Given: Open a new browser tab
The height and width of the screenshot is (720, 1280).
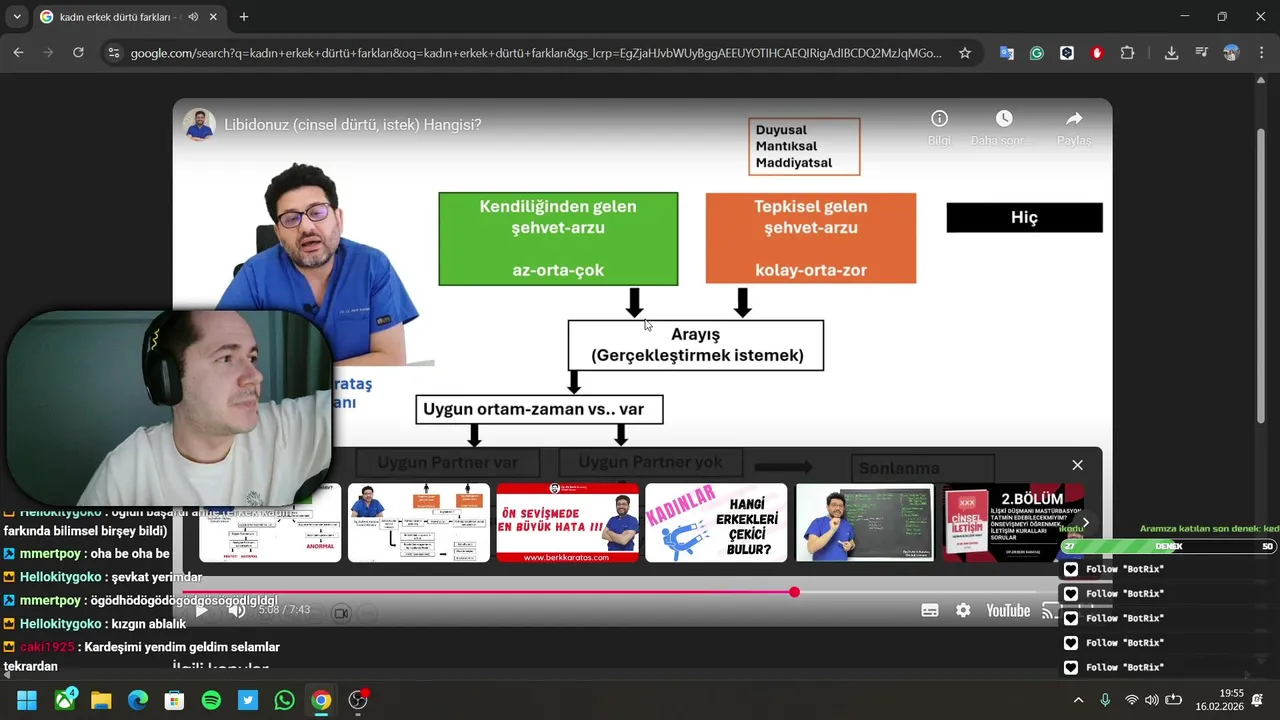Looking at the screenshot, I should click(244, 17).
